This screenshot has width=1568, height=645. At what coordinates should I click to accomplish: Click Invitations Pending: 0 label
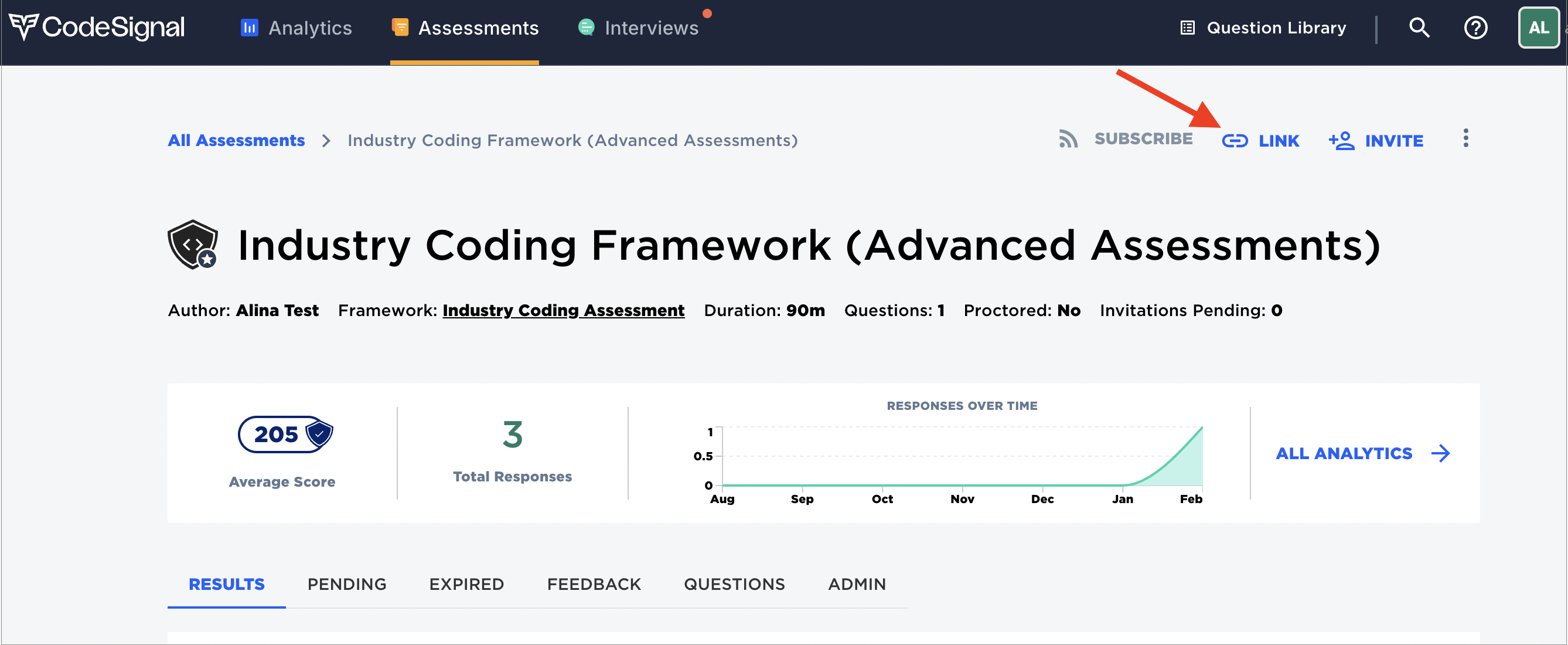tap(1190, 311)
